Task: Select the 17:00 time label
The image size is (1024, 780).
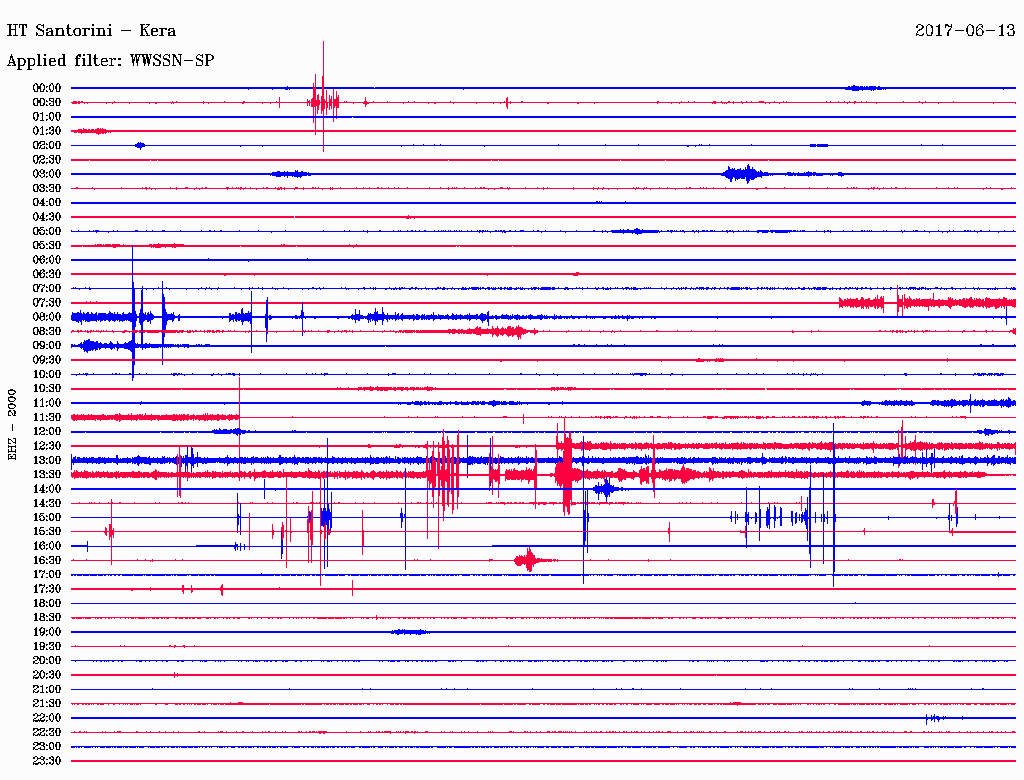Action: (47, 575)
